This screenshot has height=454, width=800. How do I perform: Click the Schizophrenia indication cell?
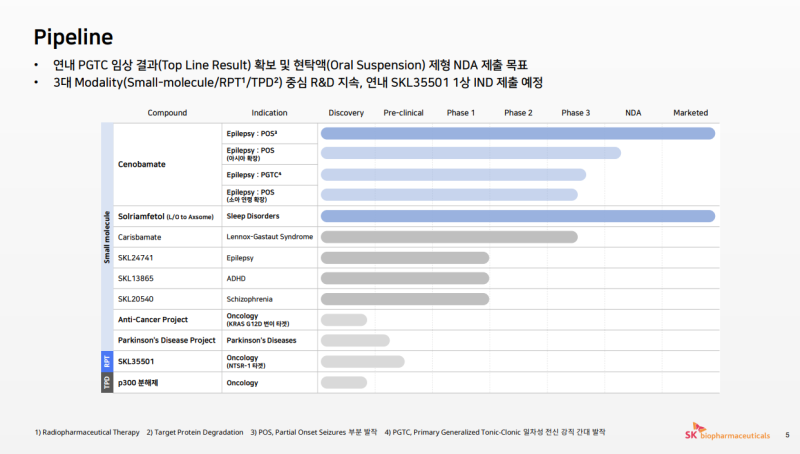coord(250,299)
